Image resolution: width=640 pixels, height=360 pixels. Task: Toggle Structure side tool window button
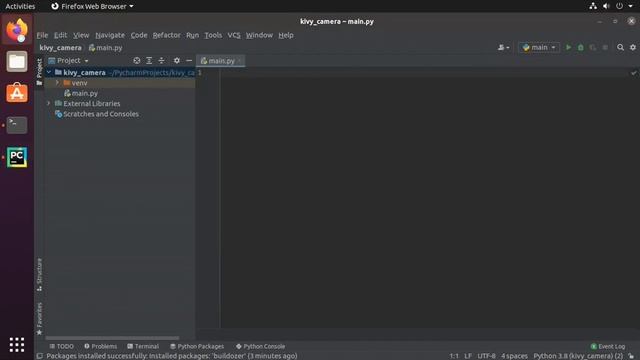pos(39,274)
